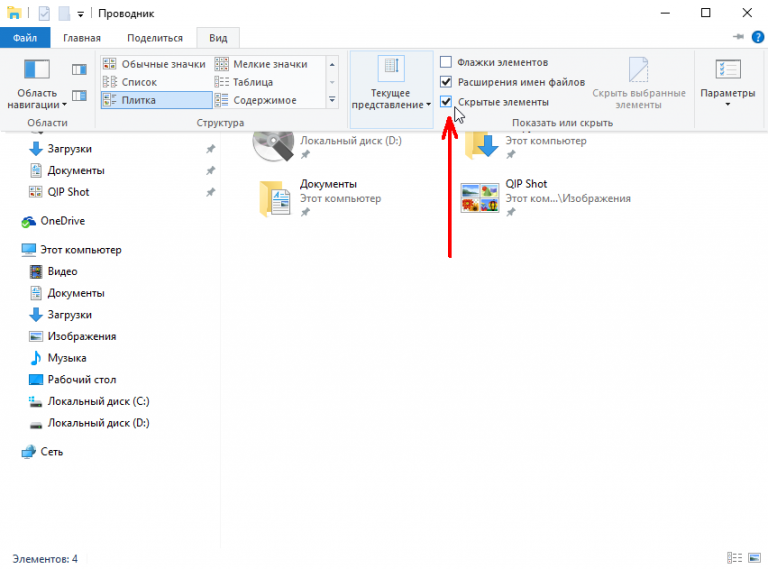The image size is (768, 569).
Task: Choose Плитка layout
Action: 156,100
